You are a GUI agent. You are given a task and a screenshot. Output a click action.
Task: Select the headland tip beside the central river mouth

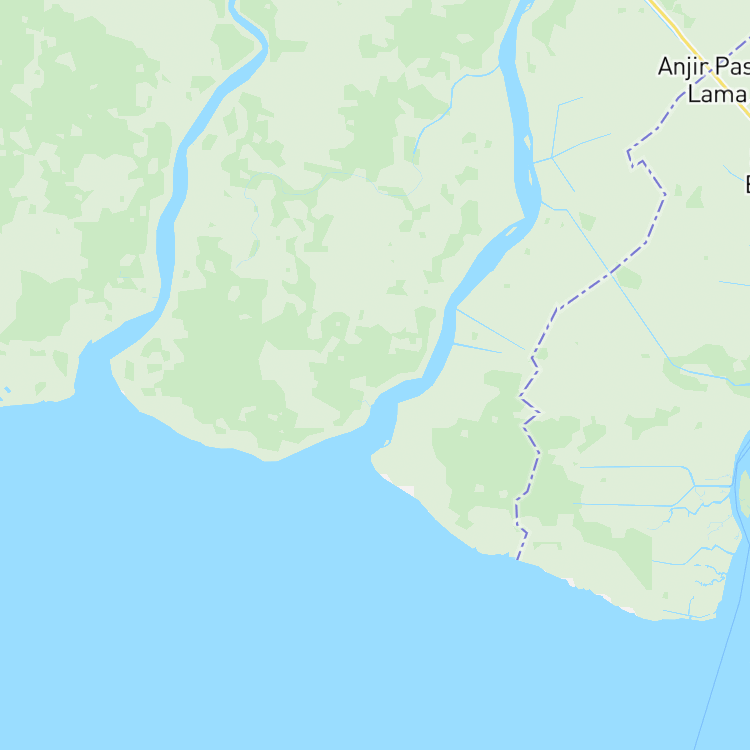click(374, 460)
